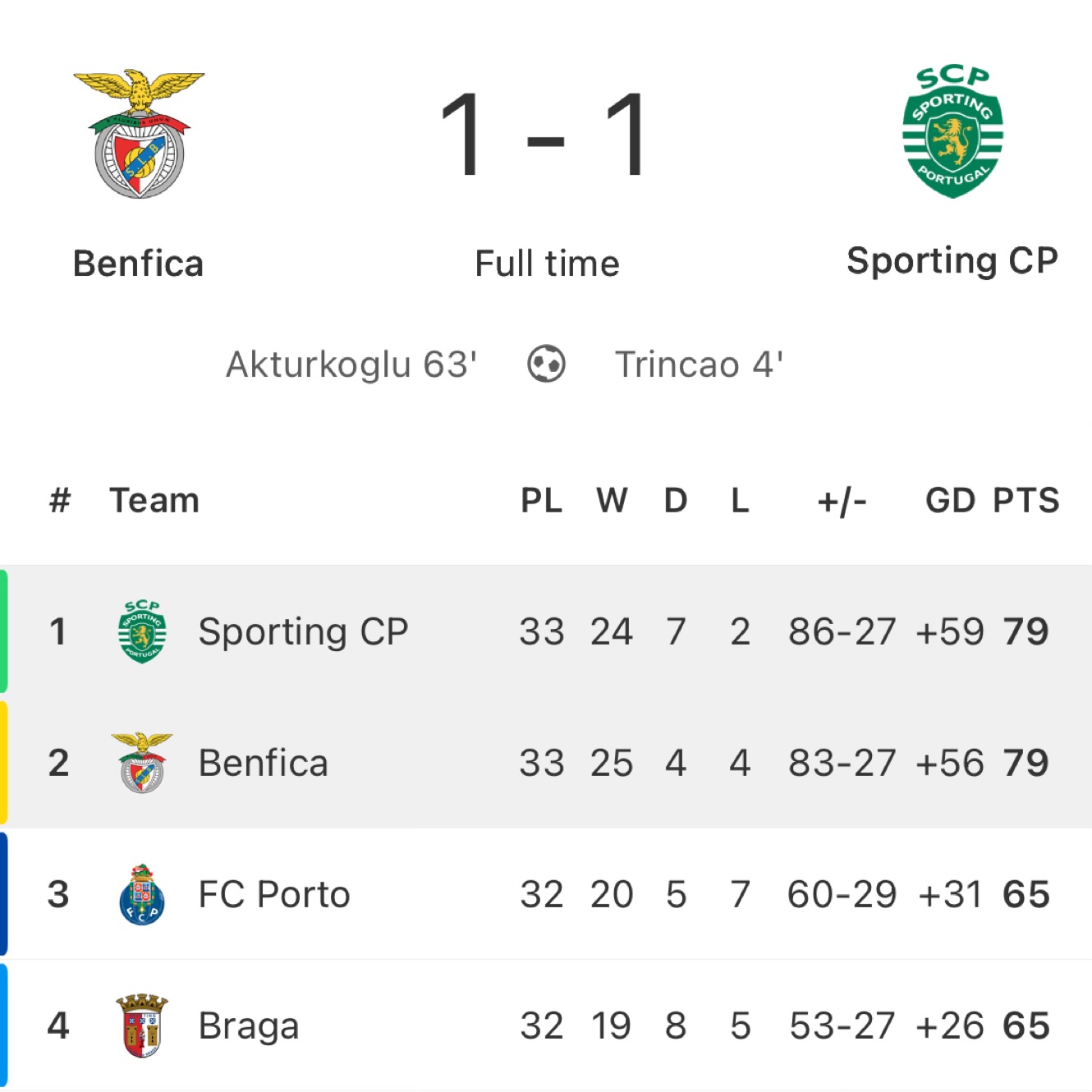1092x1092 pixels.
Task: Sort standings by GD column
Action: [x=950, y=500]
